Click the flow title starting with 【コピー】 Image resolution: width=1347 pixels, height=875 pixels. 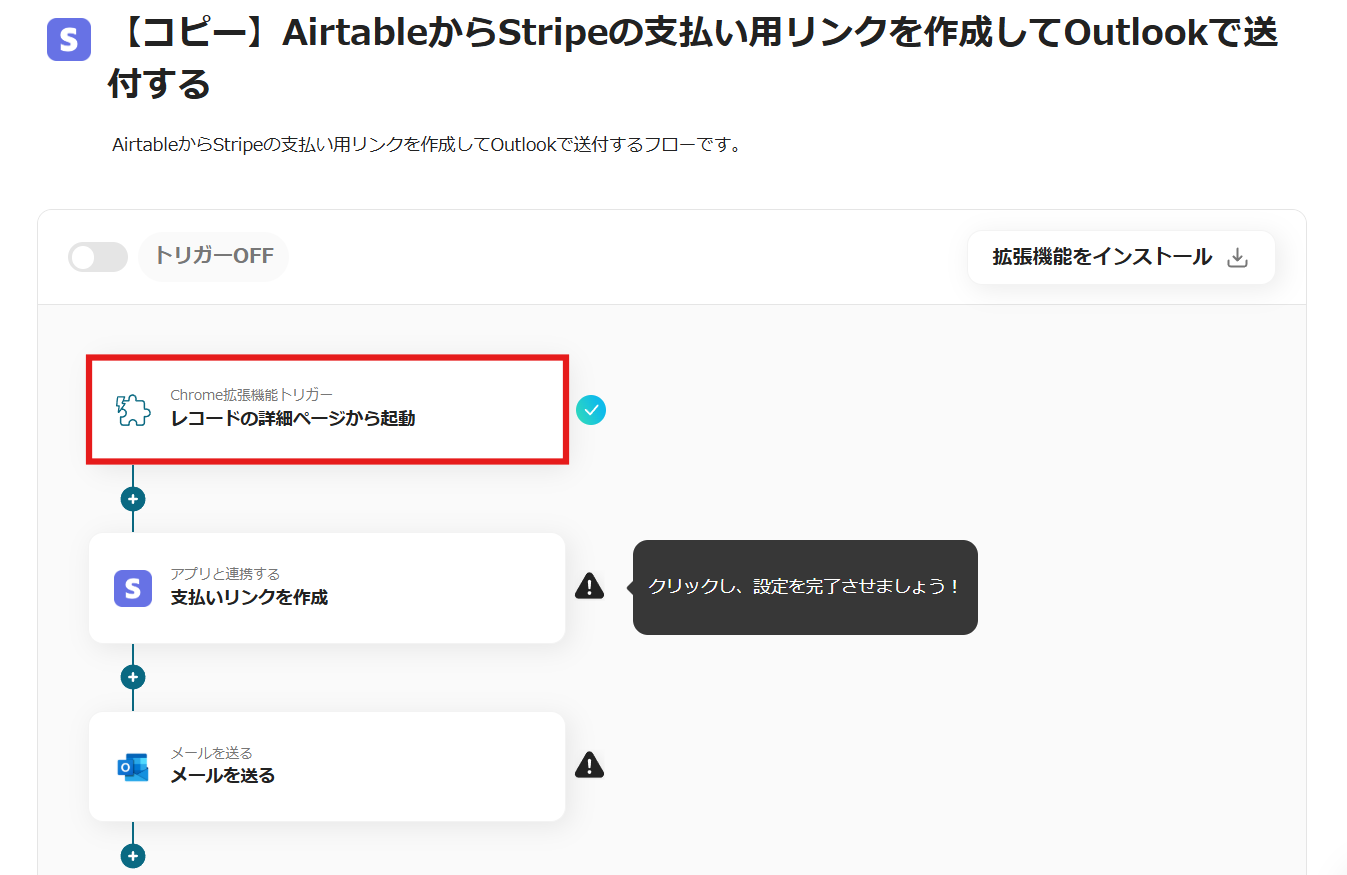[692, 59]
